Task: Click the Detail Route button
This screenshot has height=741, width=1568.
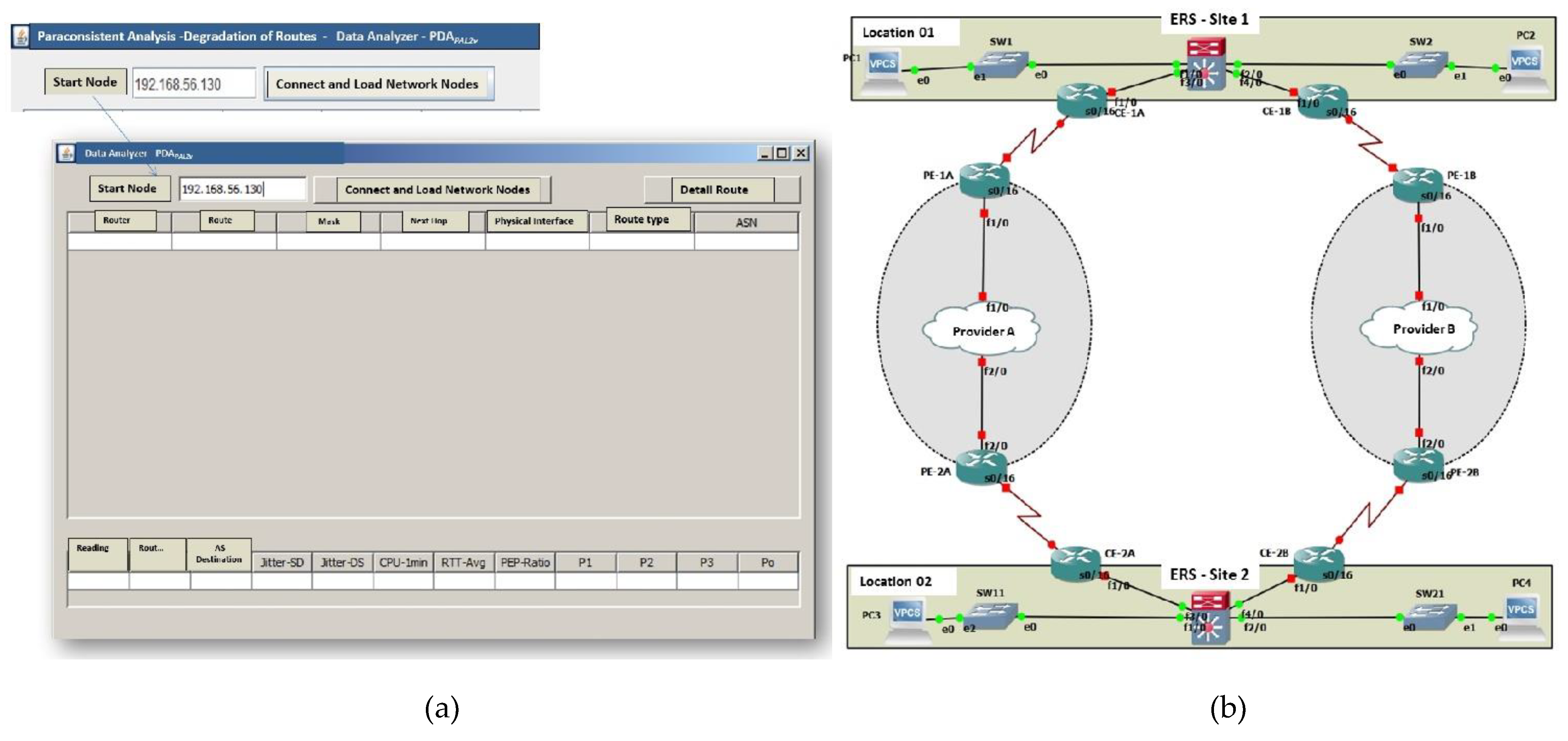Action: pyautogui.click(x=713, y=190)
